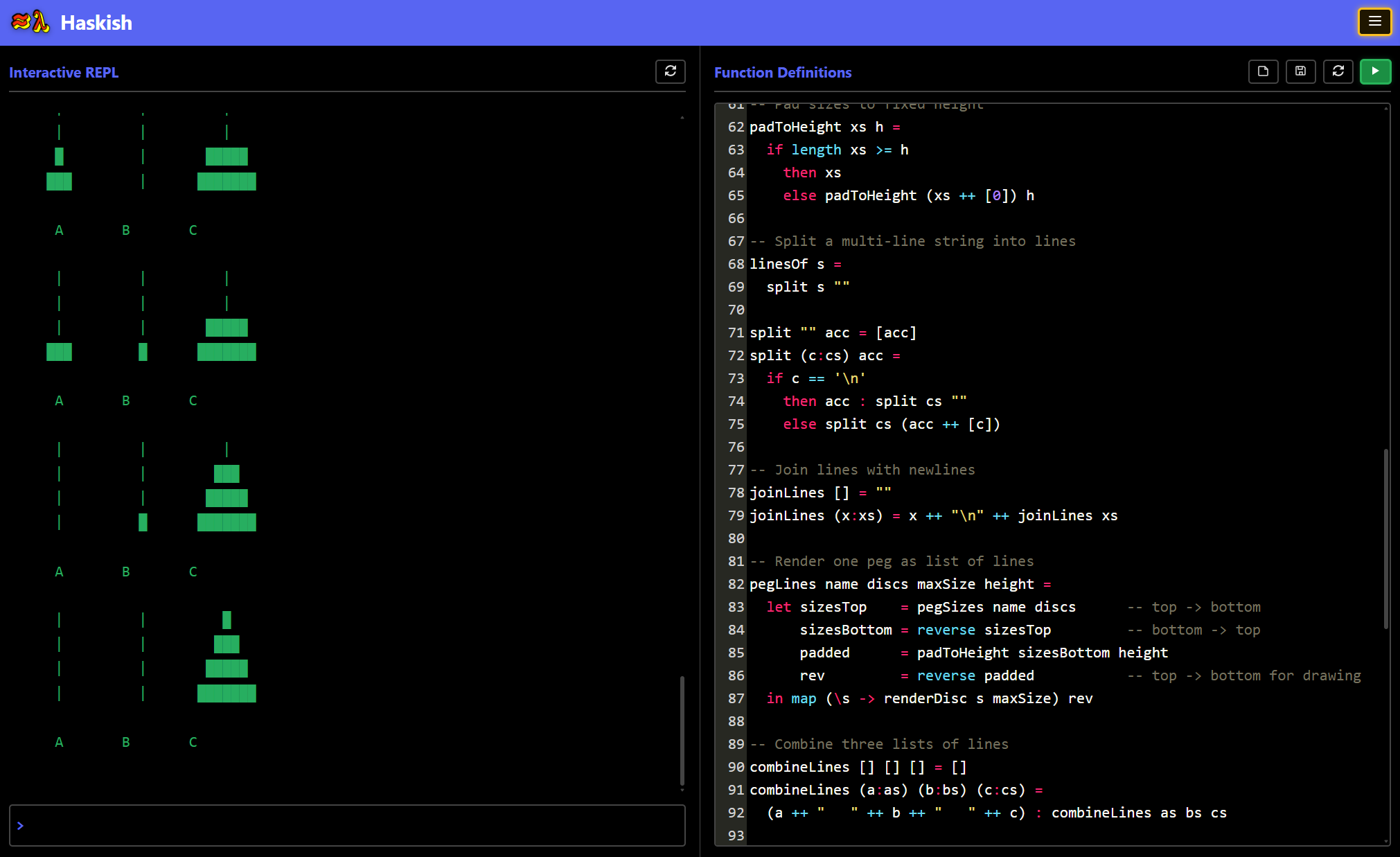This screenshot has height=857, width=1400.
Task: Click line 65 else padToHeight expression
Action: (x=909, y=195)
